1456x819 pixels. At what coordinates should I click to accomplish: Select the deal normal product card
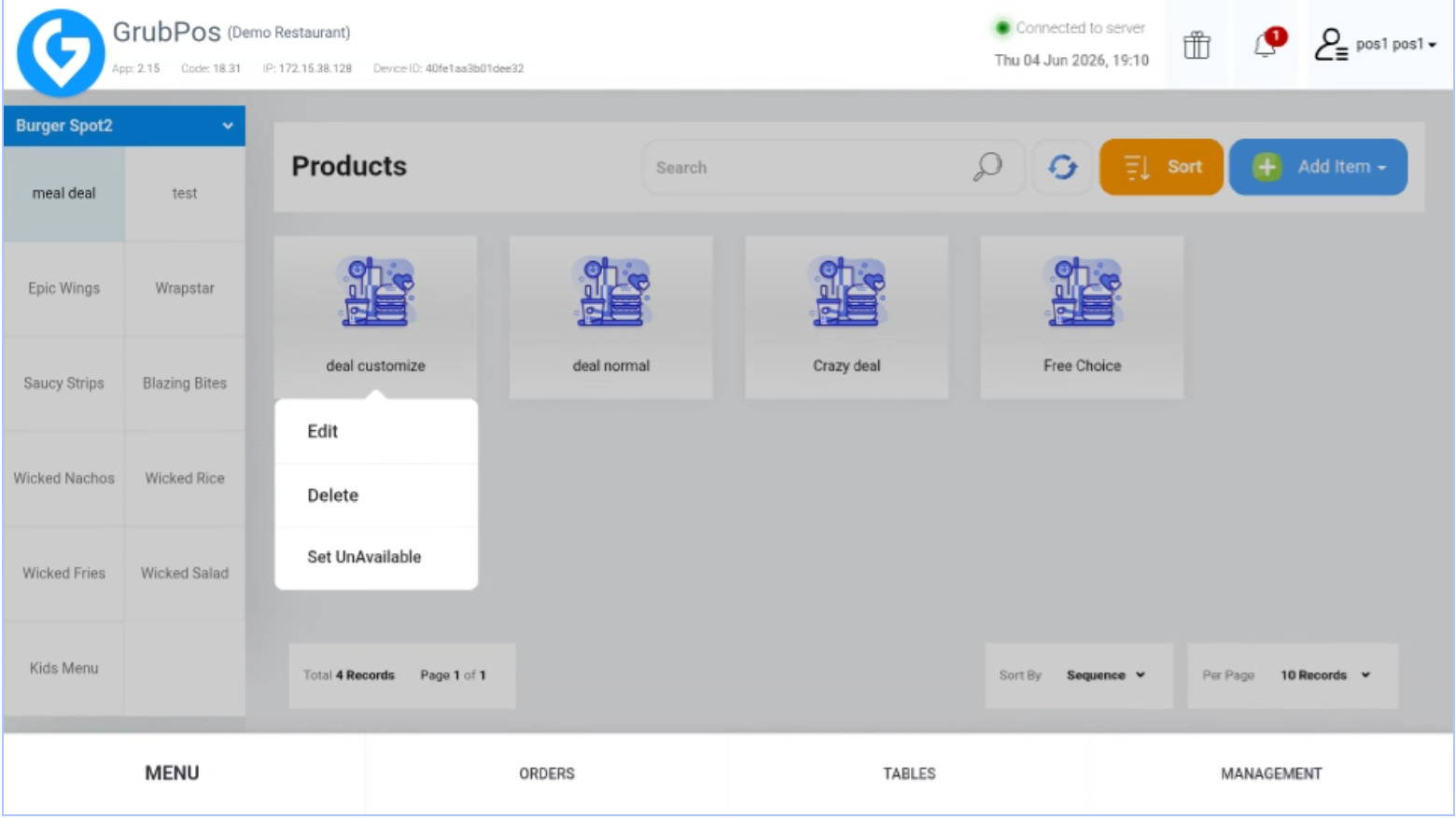point(611,317)
